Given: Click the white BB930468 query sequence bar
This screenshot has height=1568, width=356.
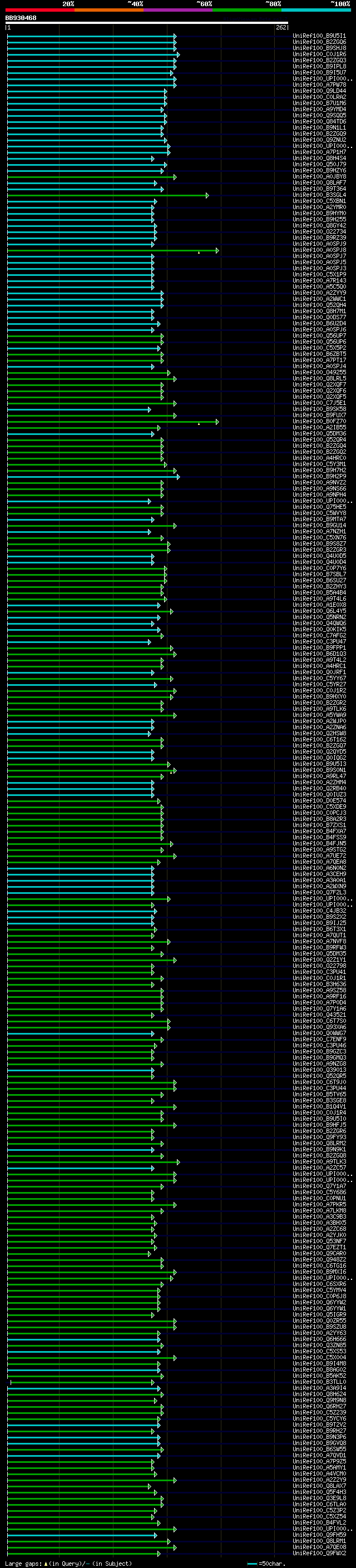Looking at the screenshot, I should (x=147, y=23).
